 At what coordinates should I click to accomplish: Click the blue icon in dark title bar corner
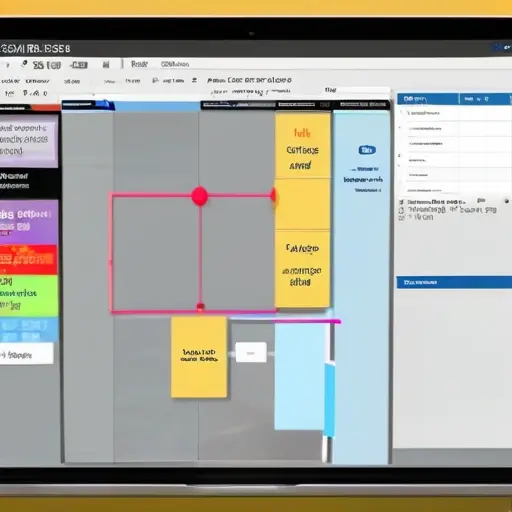pos(502,48)
